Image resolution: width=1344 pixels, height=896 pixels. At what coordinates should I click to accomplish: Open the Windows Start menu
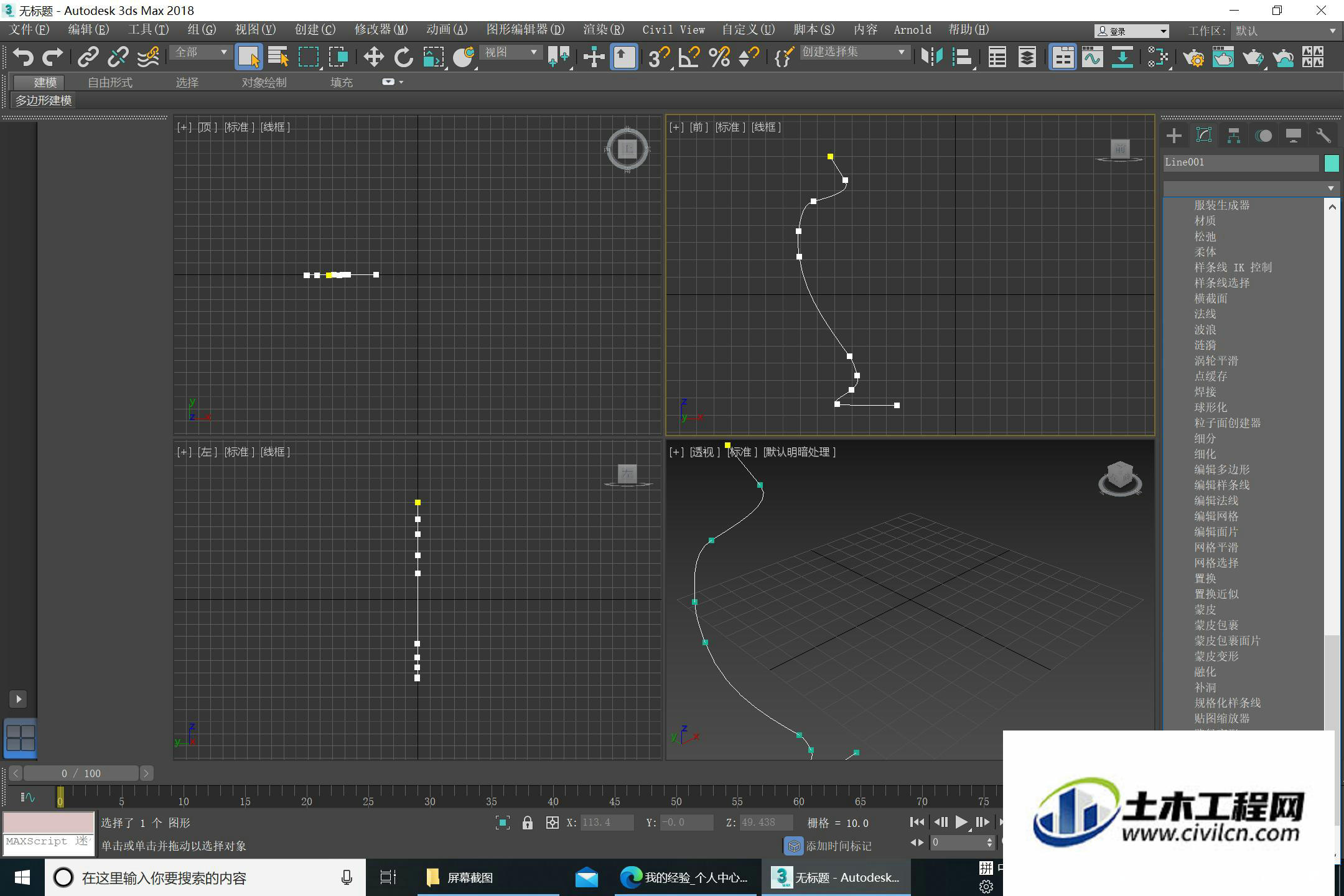coord(22,878)
